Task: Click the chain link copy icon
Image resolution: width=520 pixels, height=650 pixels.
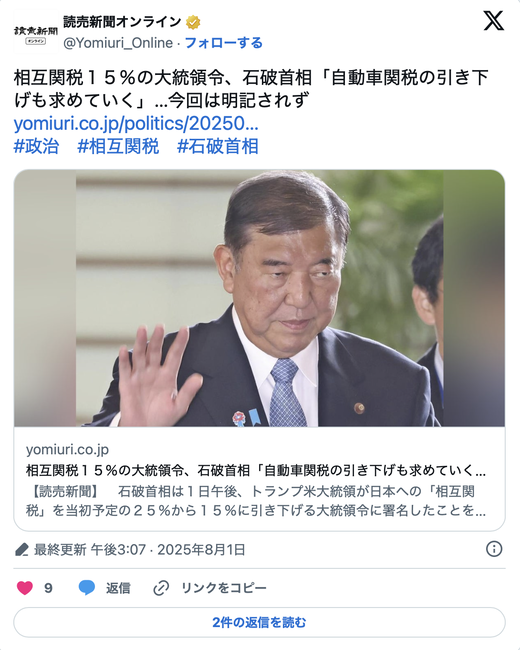Action: tap(161, 588)
